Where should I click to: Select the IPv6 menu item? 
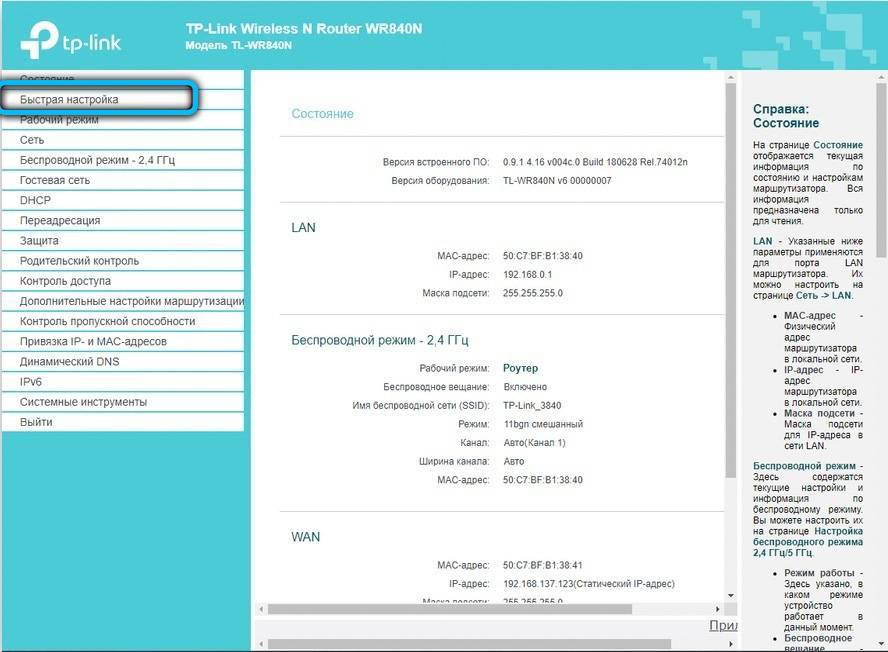[31, 381]
